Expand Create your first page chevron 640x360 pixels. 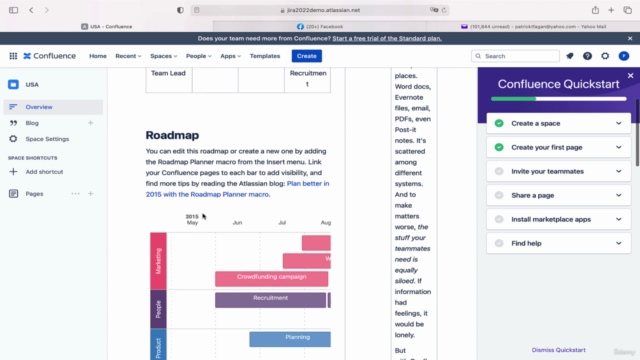(x=619, y=147)
